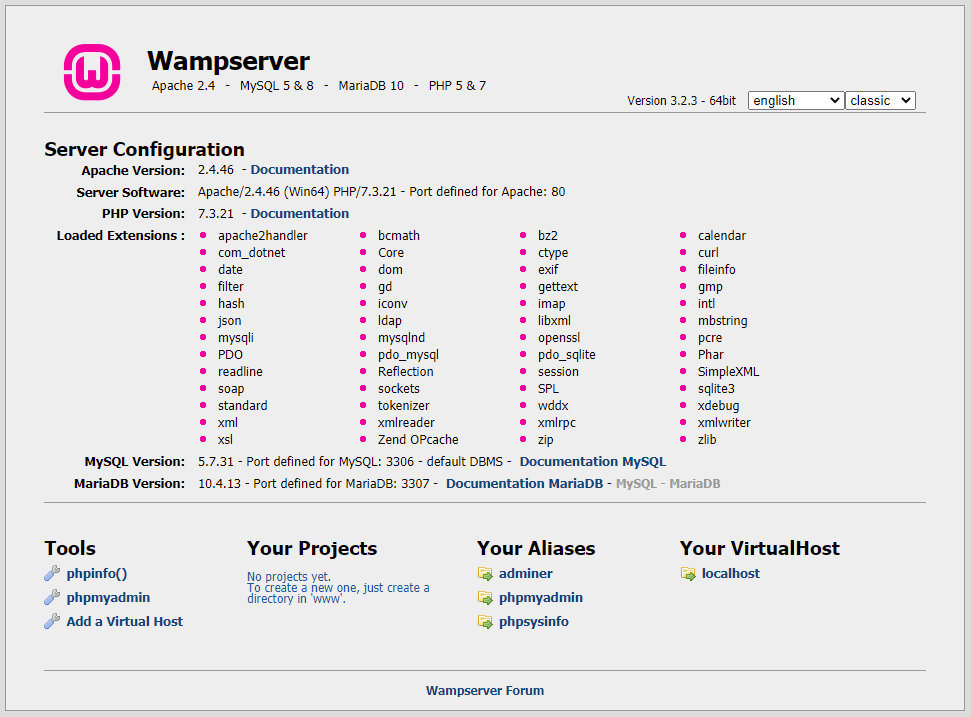Viewport: 971px width, 717px height.
Task: Click the 'fileinfo' extension
Action: point(716,270)
